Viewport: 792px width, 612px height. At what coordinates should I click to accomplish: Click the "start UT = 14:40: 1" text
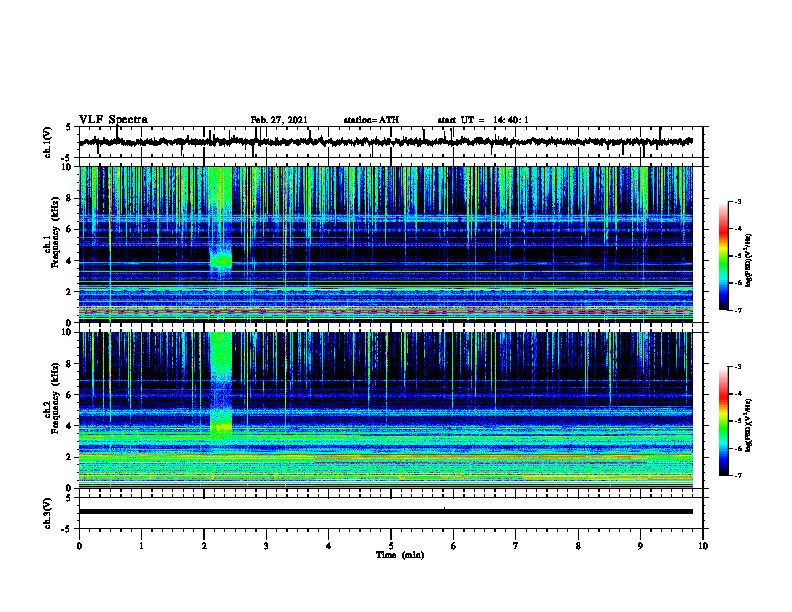pyautogui.click(x=483, y=120)
